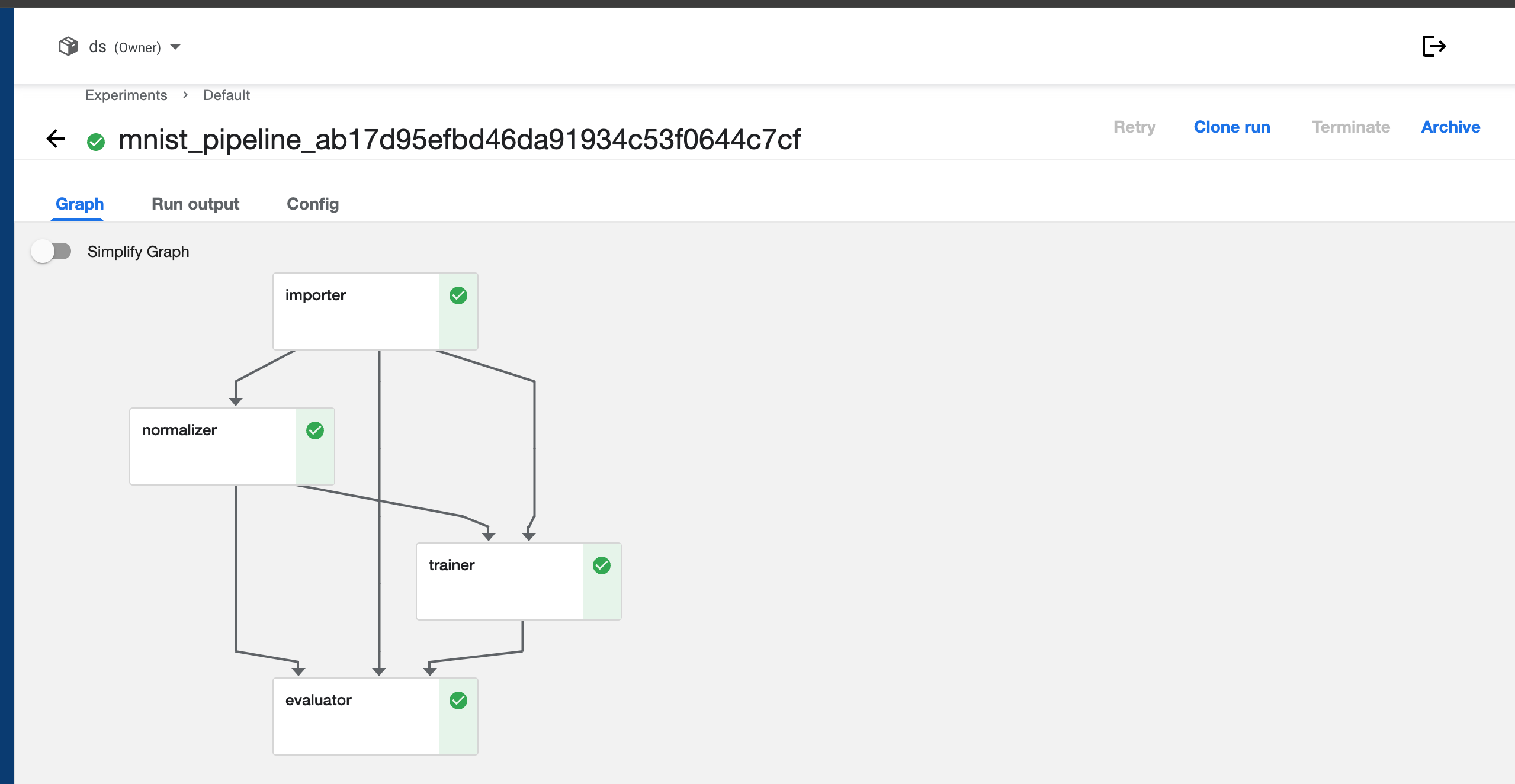Image resolution: width=1515 pixels, height=784 pixels.
Task: Go to the Experiments breadcrumb link
Action: click(x=126, y=95)
